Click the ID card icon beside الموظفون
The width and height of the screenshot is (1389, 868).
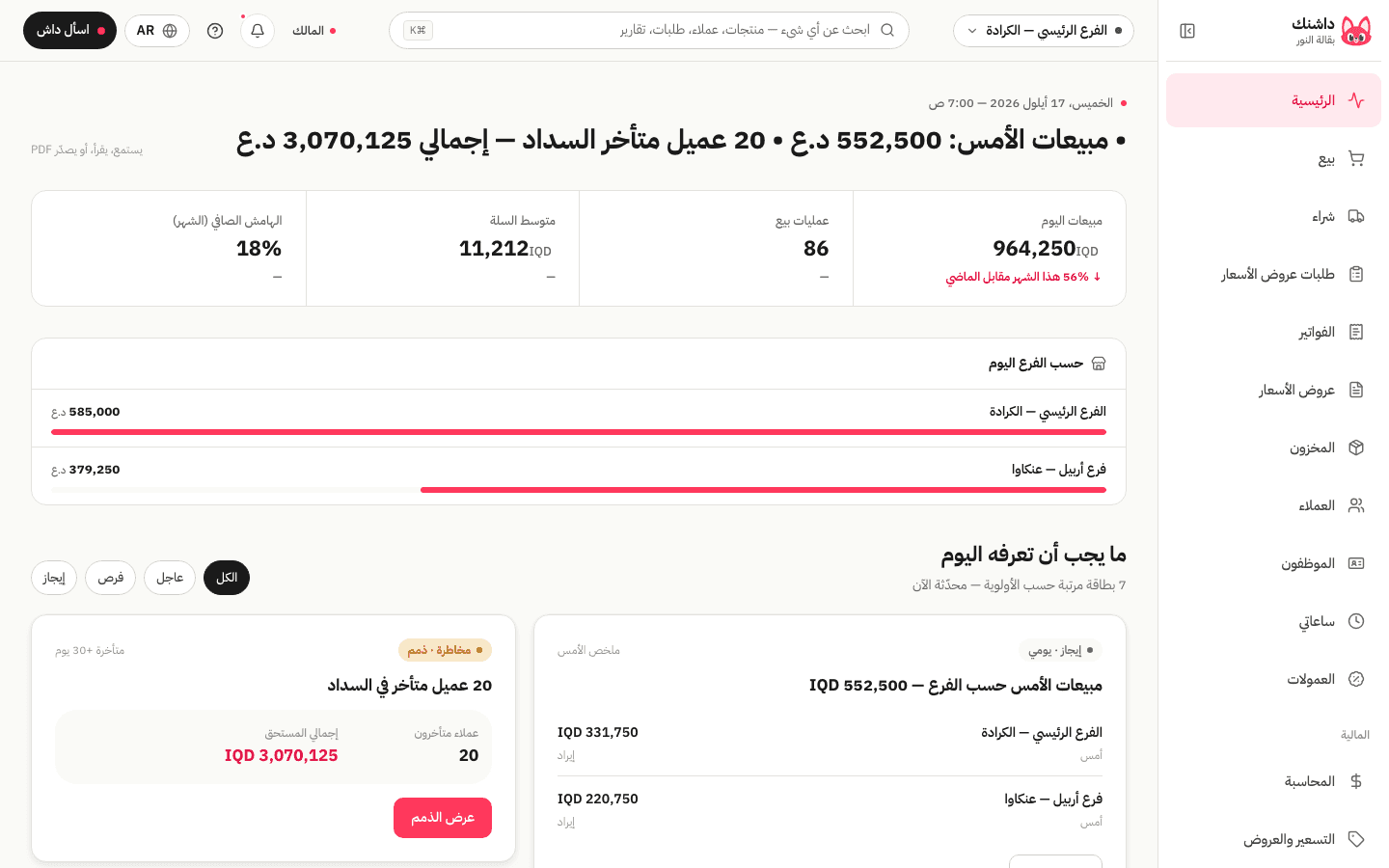point(1356,563)
